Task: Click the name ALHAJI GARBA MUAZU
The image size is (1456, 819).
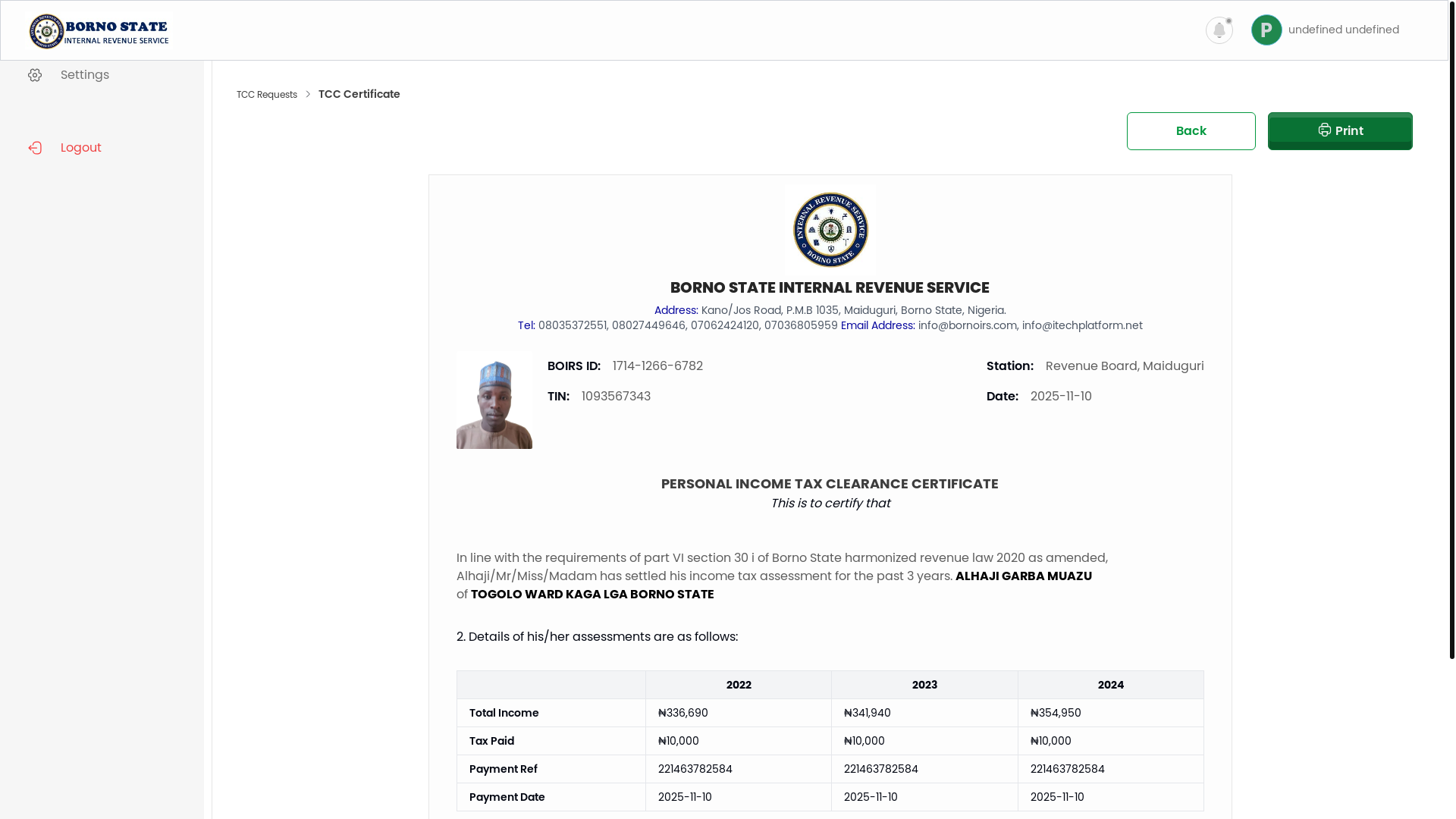Action: click(1024, 576)
